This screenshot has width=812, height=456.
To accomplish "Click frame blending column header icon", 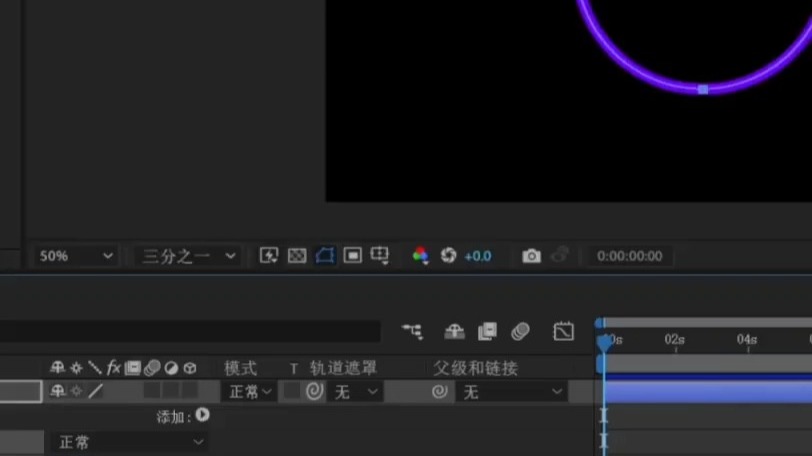I will click(132, 367).
